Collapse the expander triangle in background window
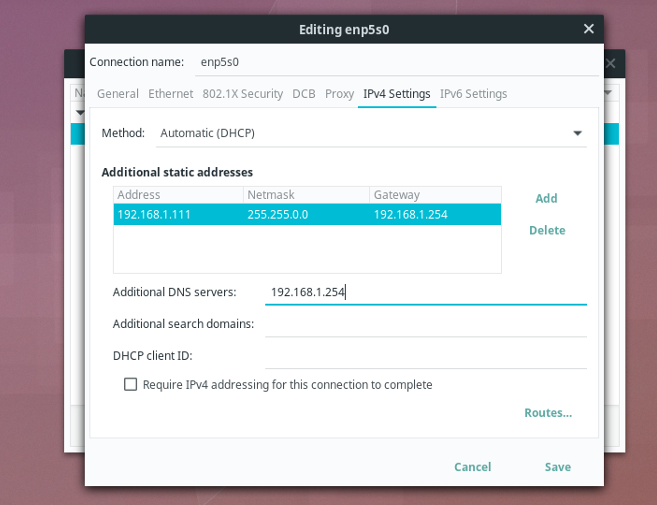657x505 pixels. (x=80, y=113)
